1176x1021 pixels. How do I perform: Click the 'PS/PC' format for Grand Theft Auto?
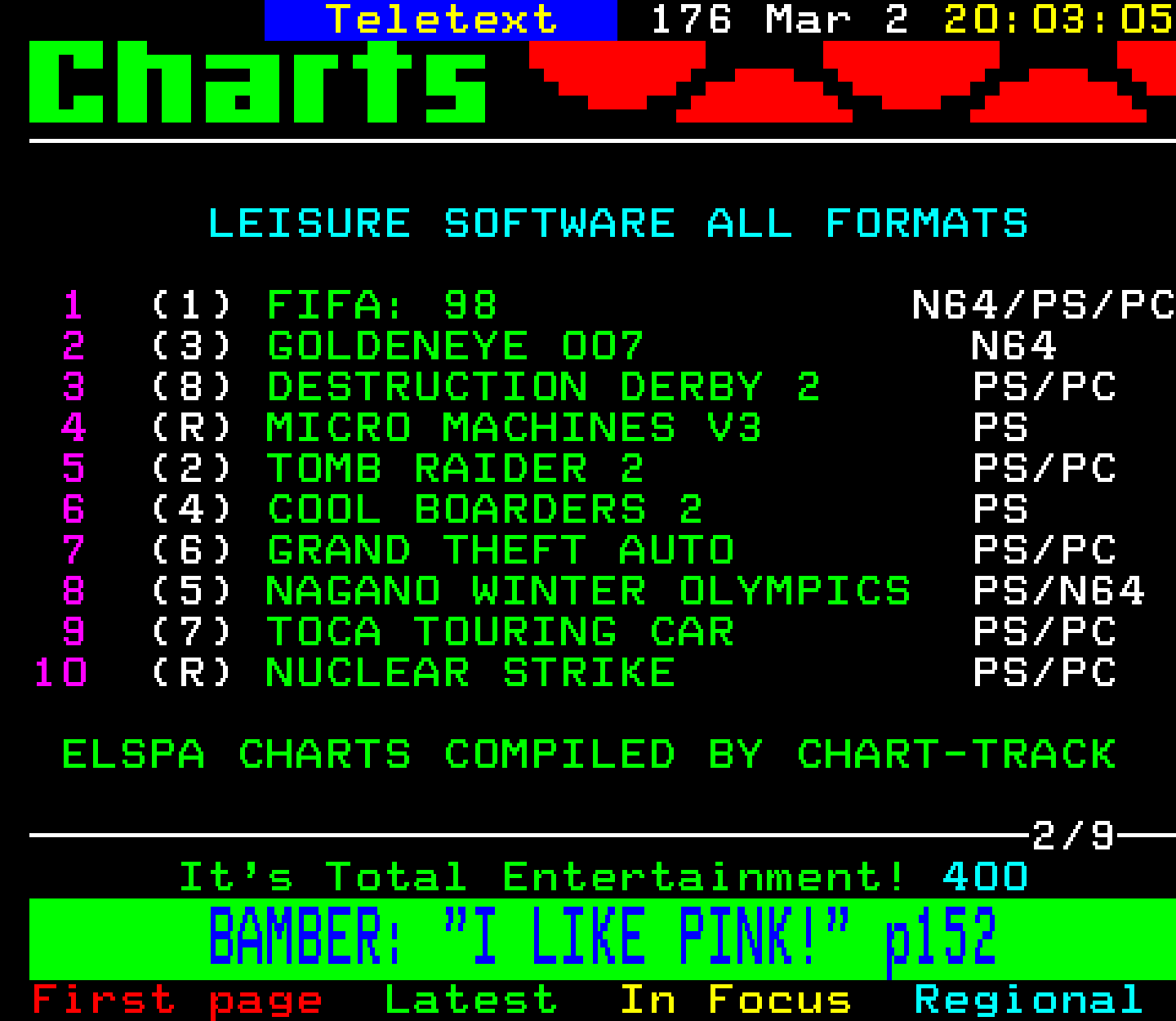click(x=1045, y=550)
